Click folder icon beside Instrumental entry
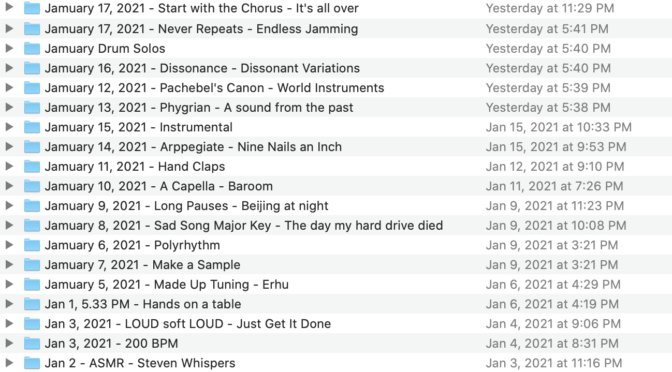This screenshot has width=672, height=372. click(x=32, y=127)
